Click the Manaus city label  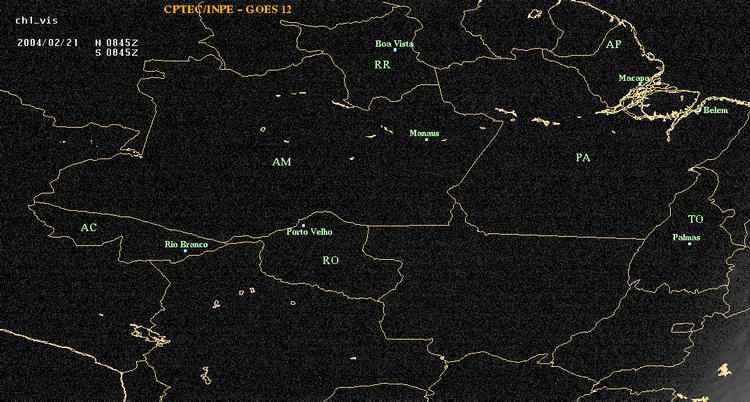point(424,134)
